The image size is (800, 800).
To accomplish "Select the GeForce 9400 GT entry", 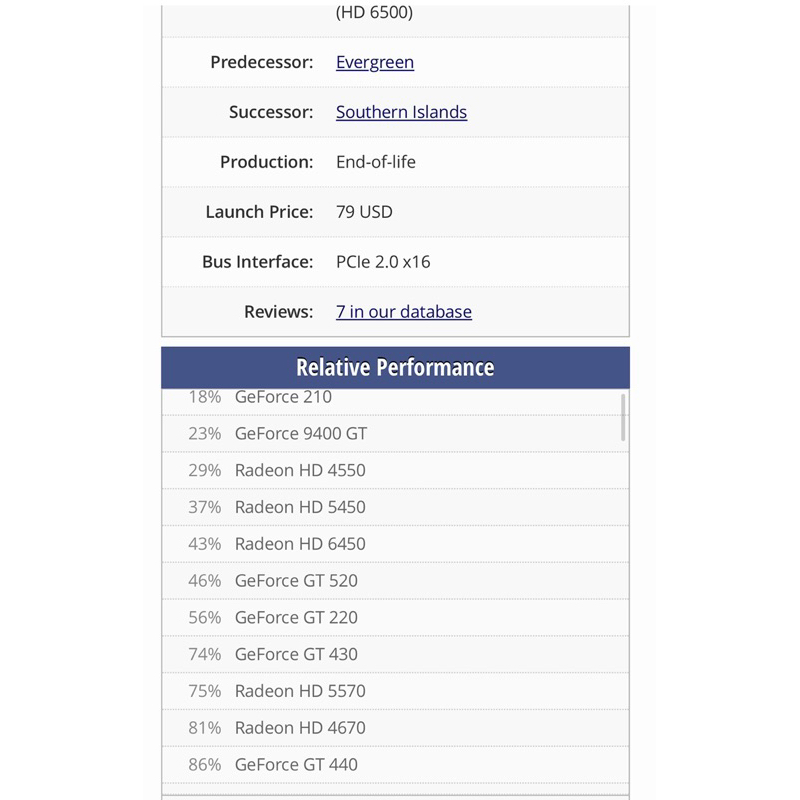I will [x=300, y=434].
